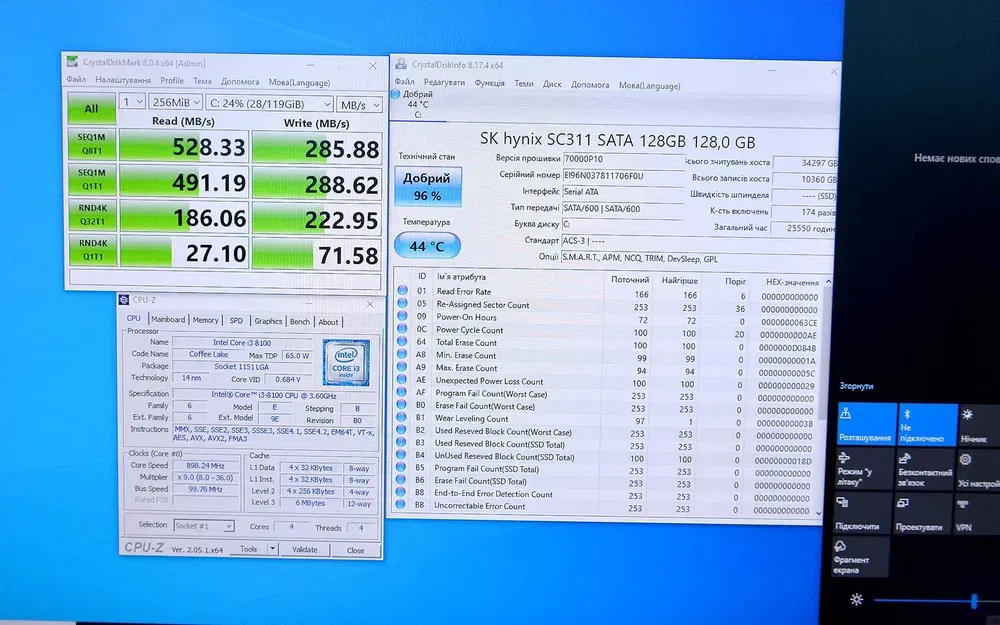Viewport: 1000px width, 625px height.
Task: Click the Validate button in CPU-Z
Action: pyautogui.click(x=305, y=549)
